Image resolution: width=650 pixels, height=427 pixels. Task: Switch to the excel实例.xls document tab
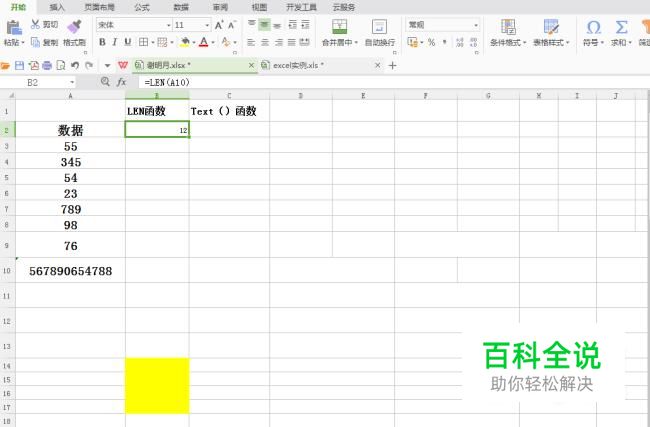[321, 66]
